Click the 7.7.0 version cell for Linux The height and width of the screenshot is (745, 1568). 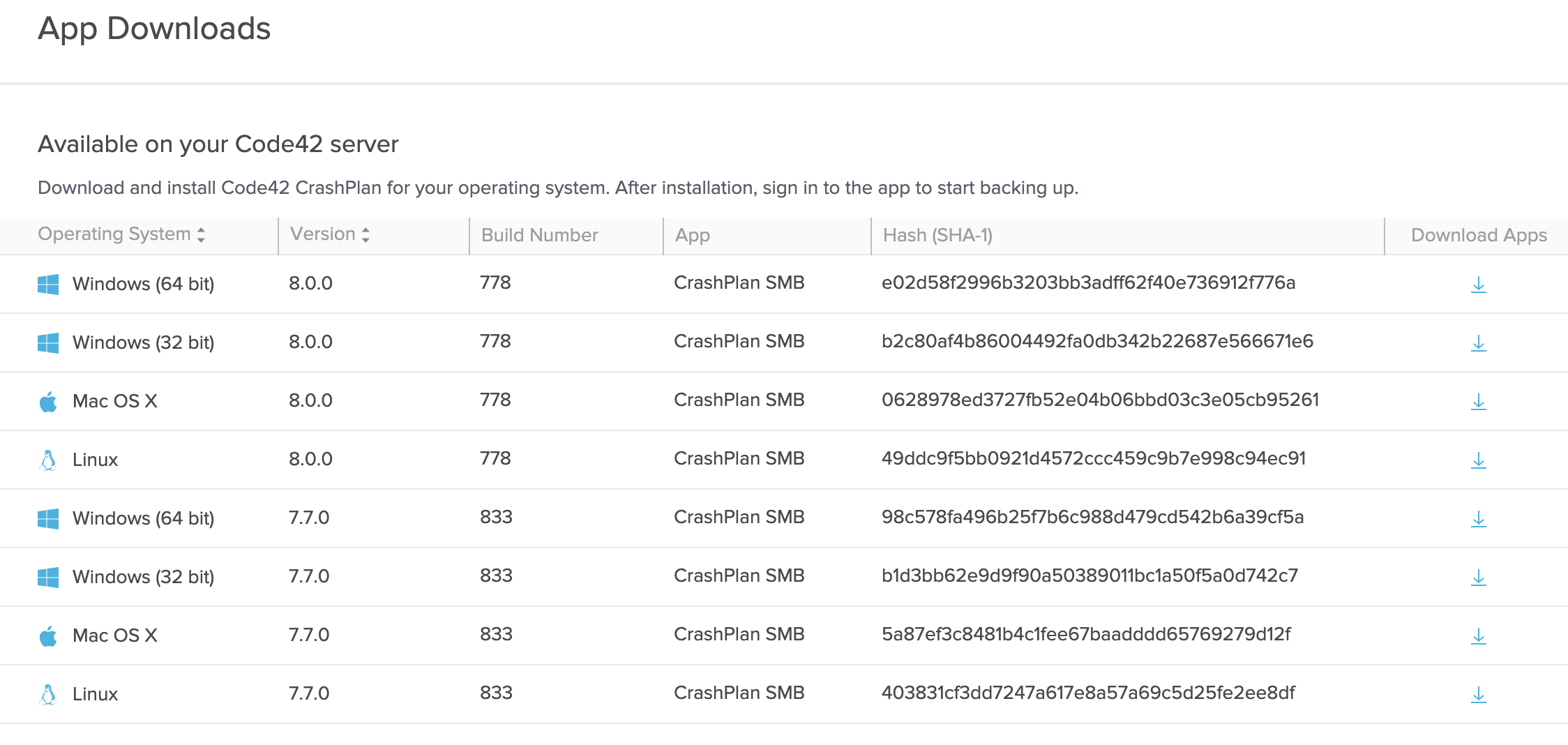(x=309, y=693)
